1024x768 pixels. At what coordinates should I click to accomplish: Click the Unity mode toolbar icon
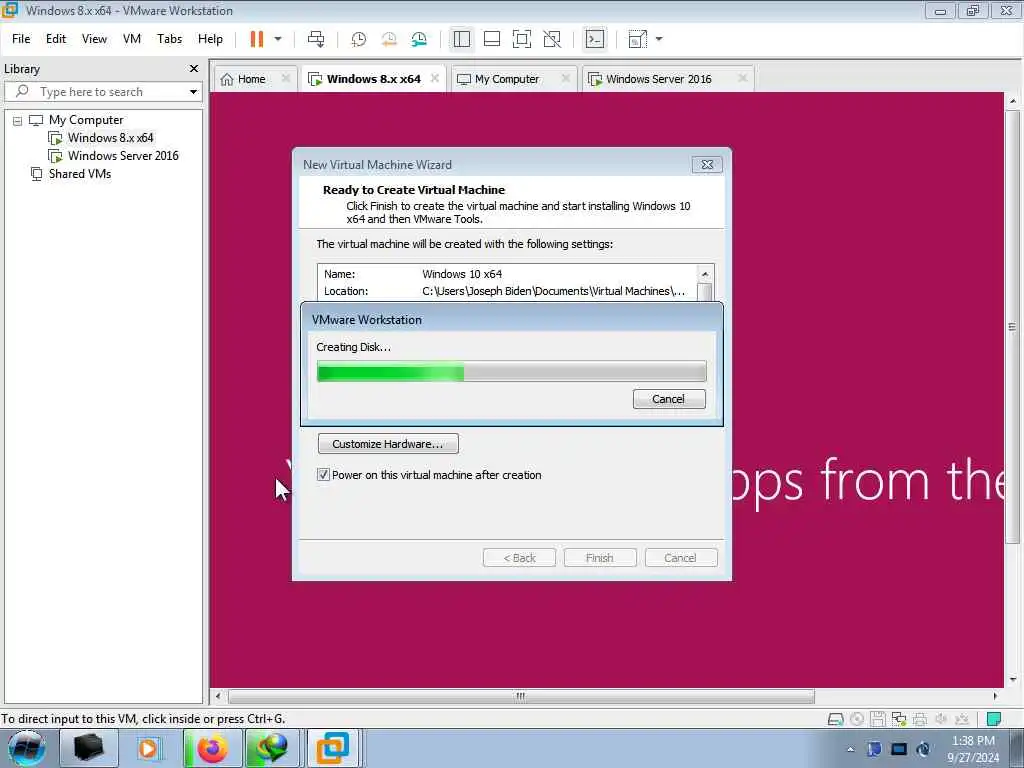(552, 39)
